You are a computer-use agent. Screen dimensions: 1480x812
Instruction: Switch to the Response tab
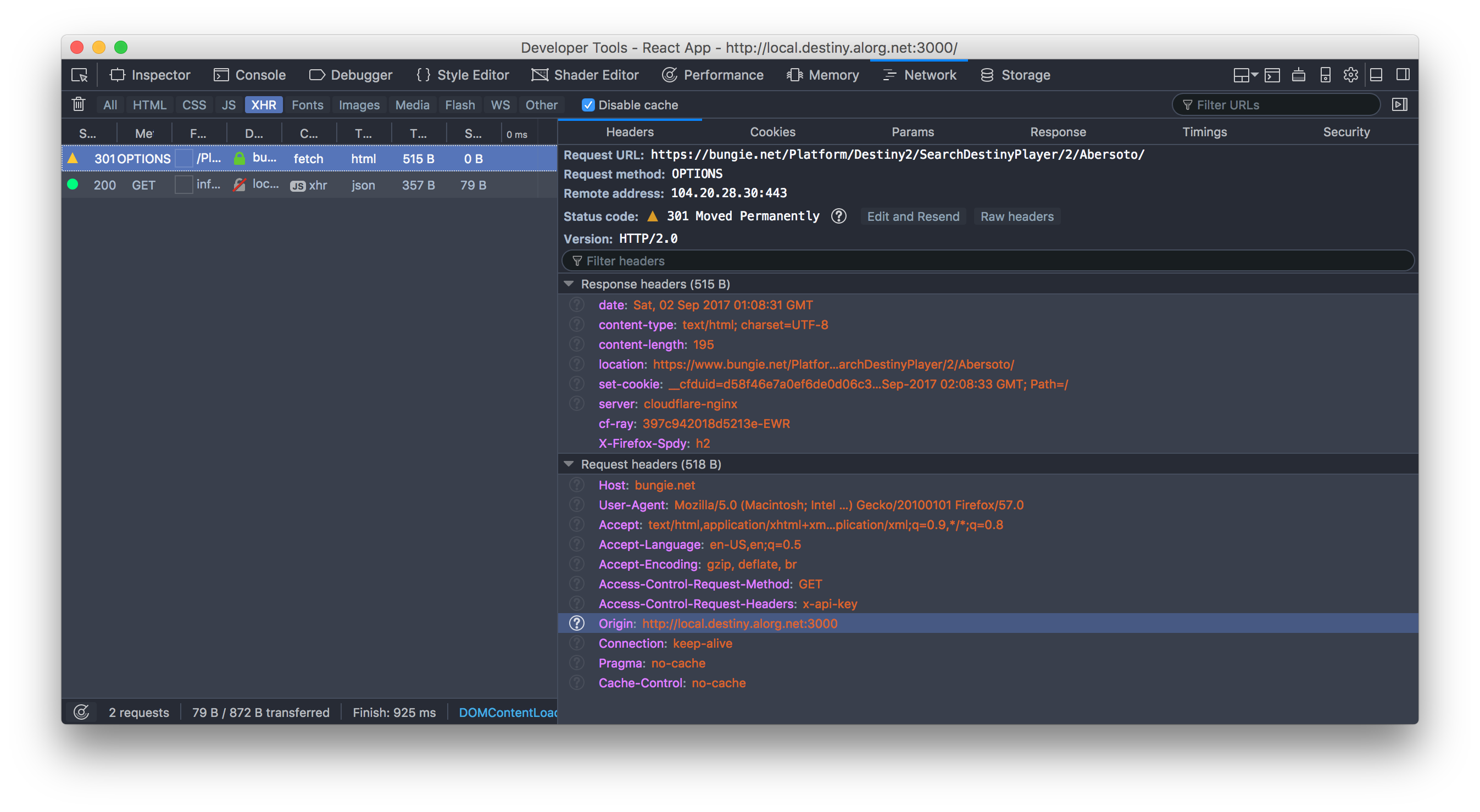tap(1058, 132)
